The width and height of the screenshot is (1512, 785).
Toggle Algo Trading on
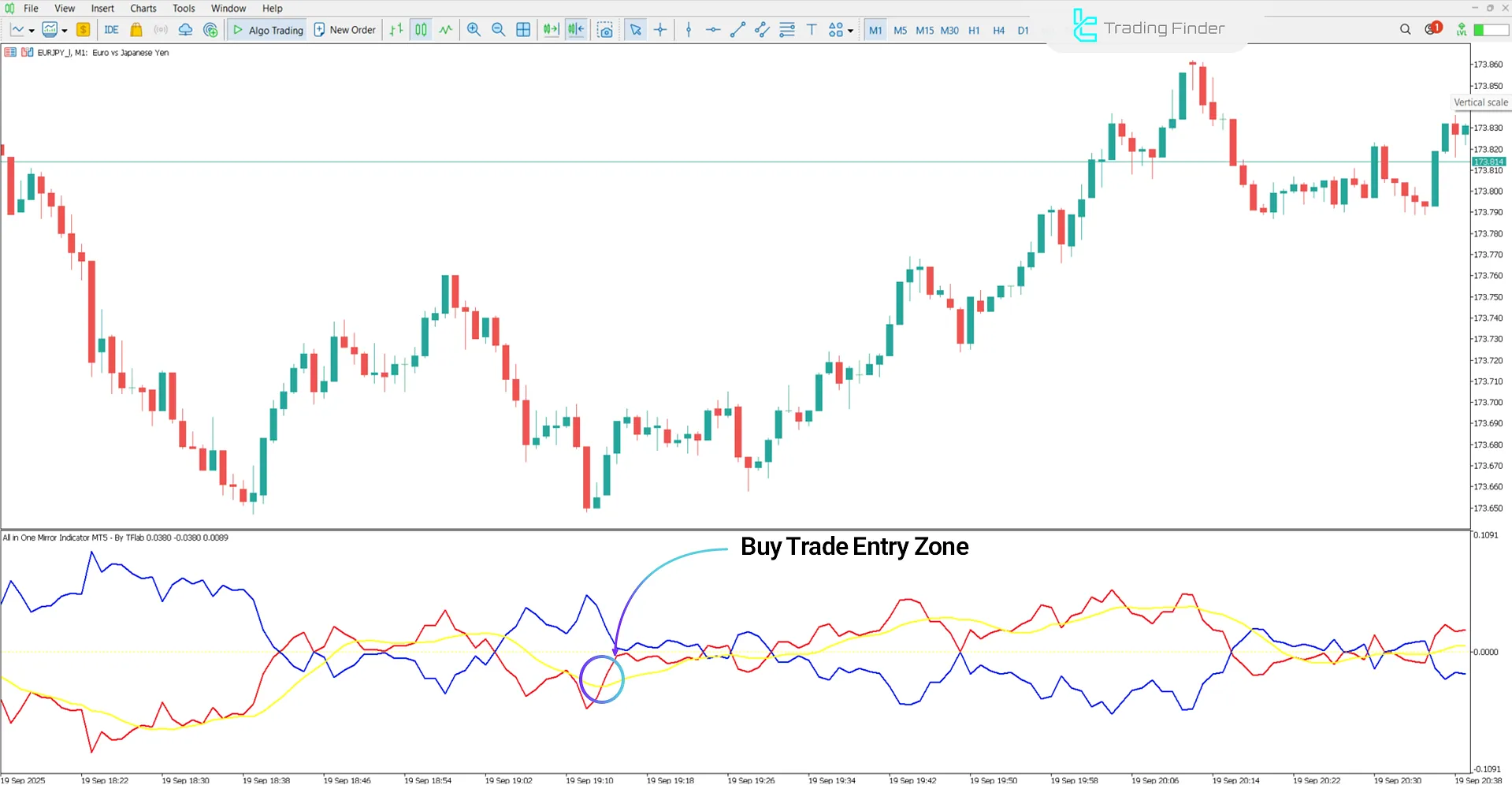(x=266, y=30)
